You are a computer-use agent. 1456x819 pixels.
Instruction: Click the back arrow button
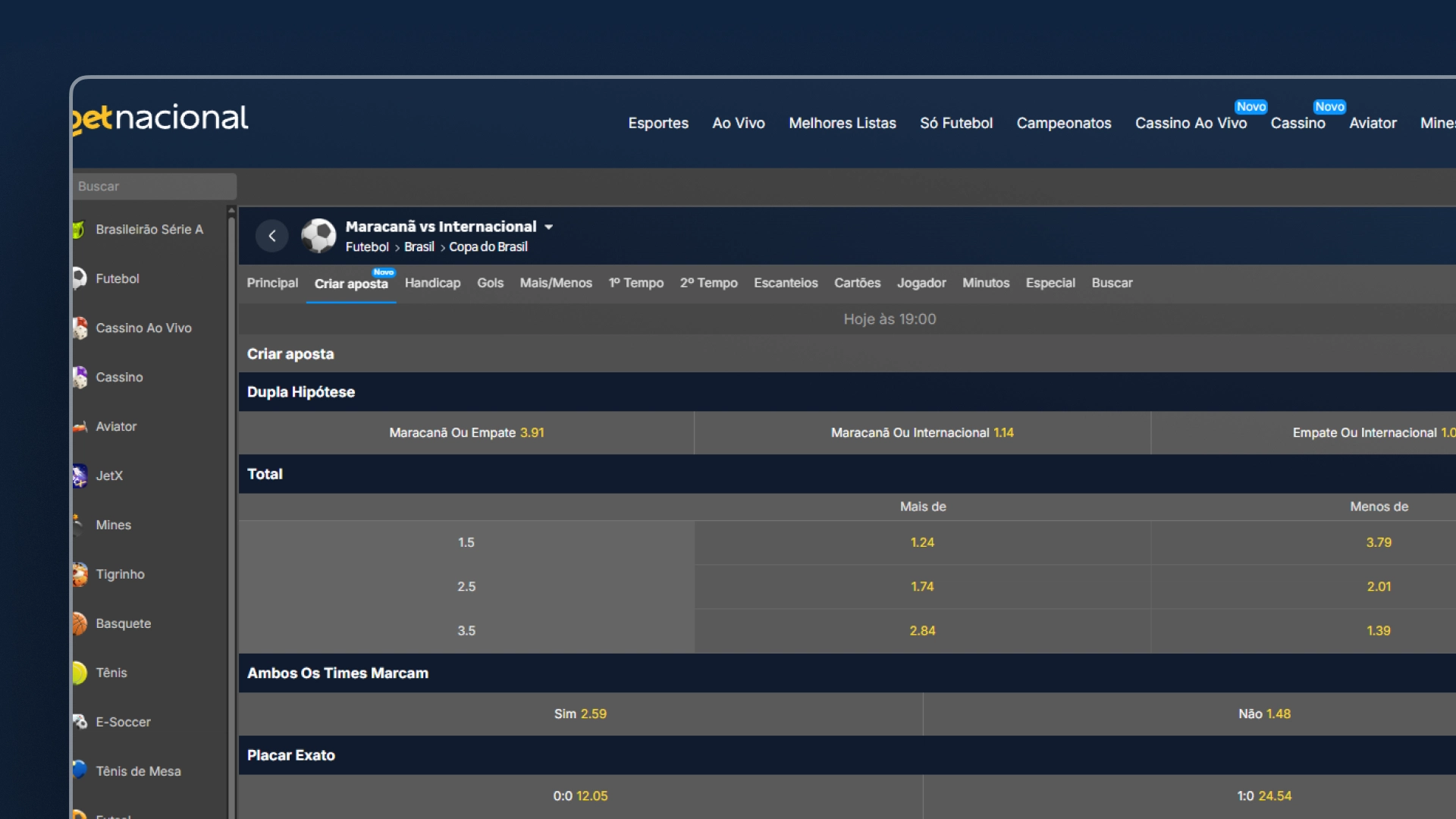pyautogui.click(x=271, y=236)
